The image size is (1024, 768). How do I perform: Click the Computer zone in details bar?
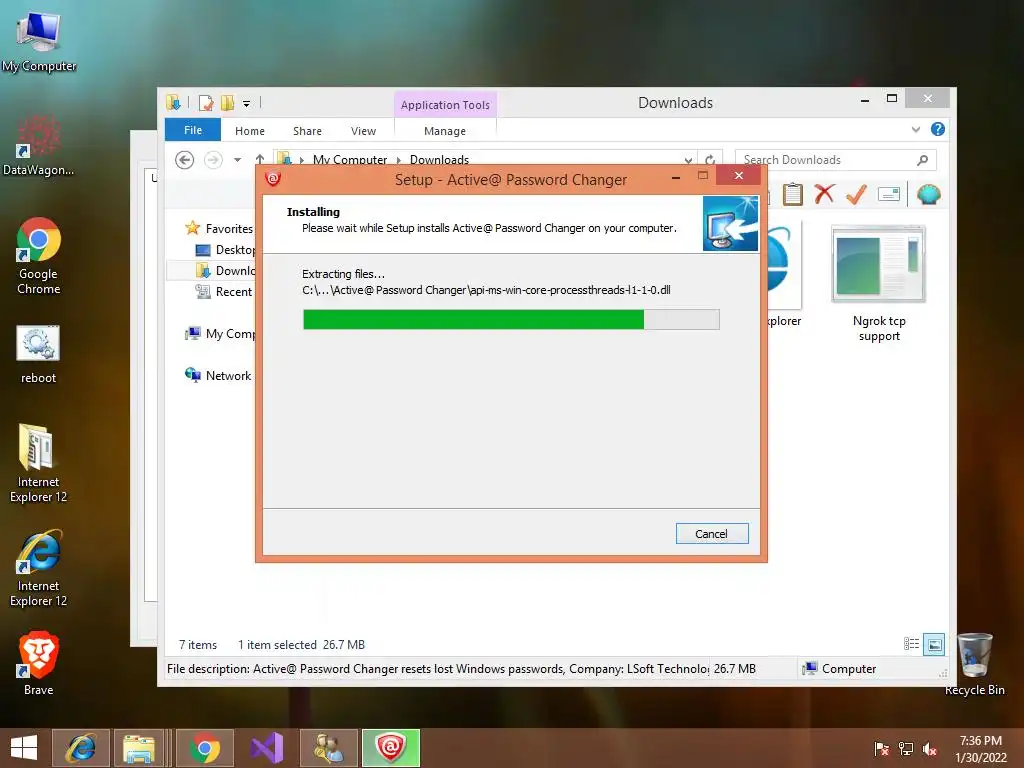pos(840,669)
